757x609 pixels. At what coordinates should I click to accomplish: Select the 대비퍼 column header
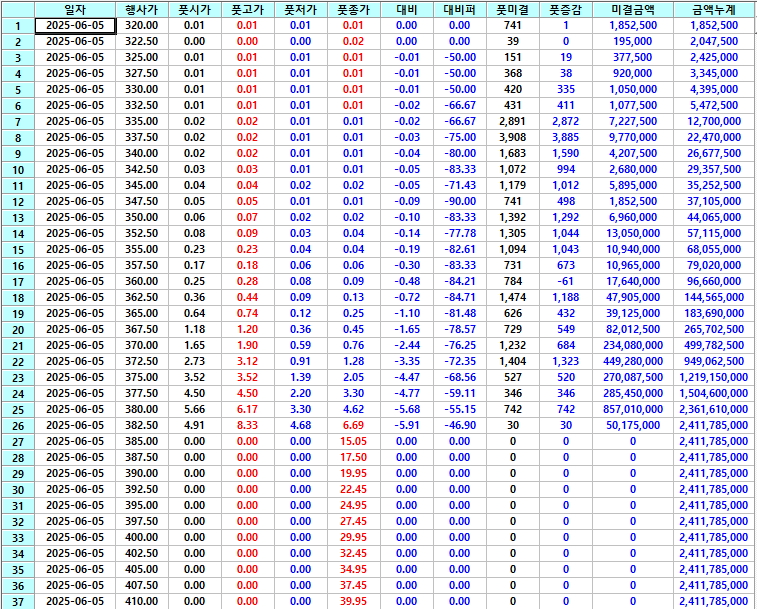pos(460,9)
